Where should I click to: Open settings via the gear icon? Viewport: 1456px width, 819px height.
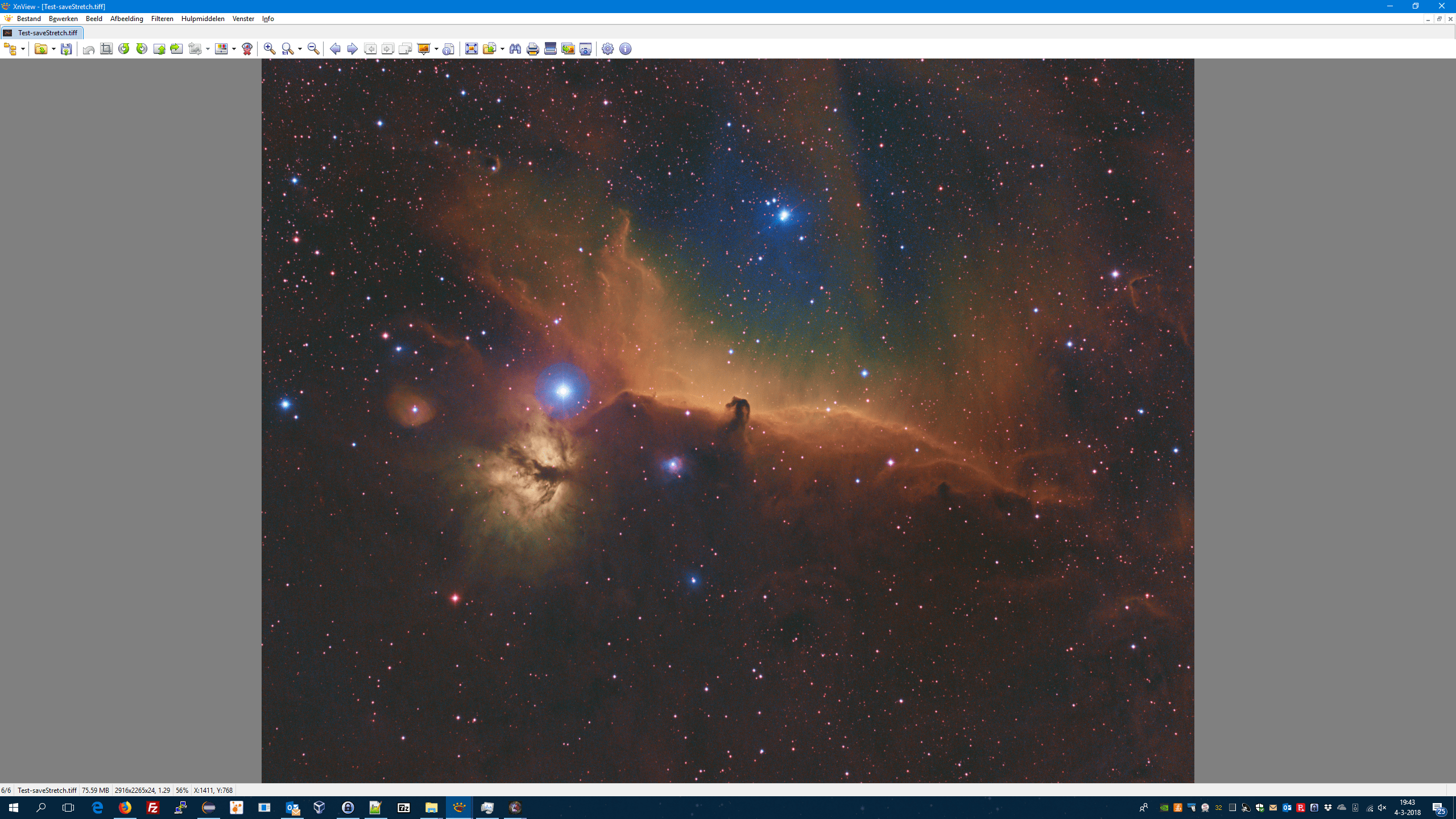tap(607, 49)
